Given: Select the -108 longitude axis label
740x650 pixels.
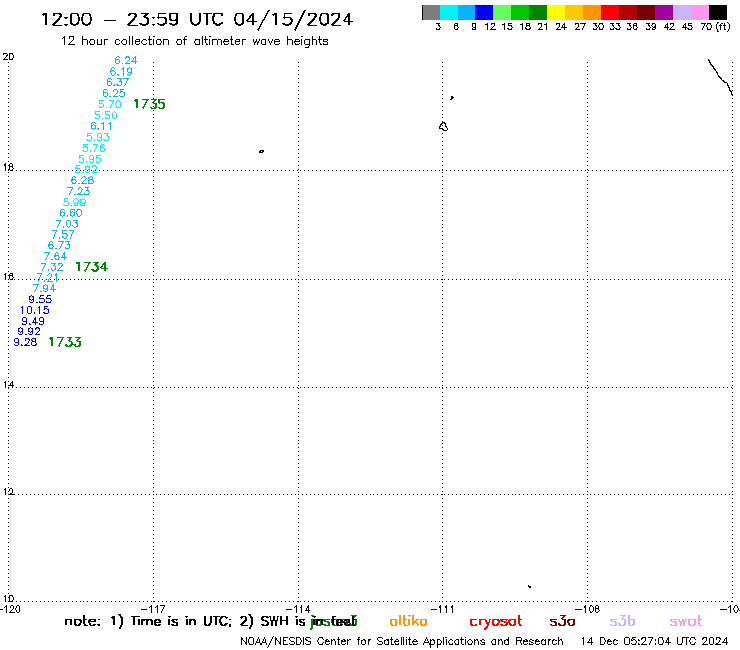Looking at the screenshot, I should click(588, 609).
